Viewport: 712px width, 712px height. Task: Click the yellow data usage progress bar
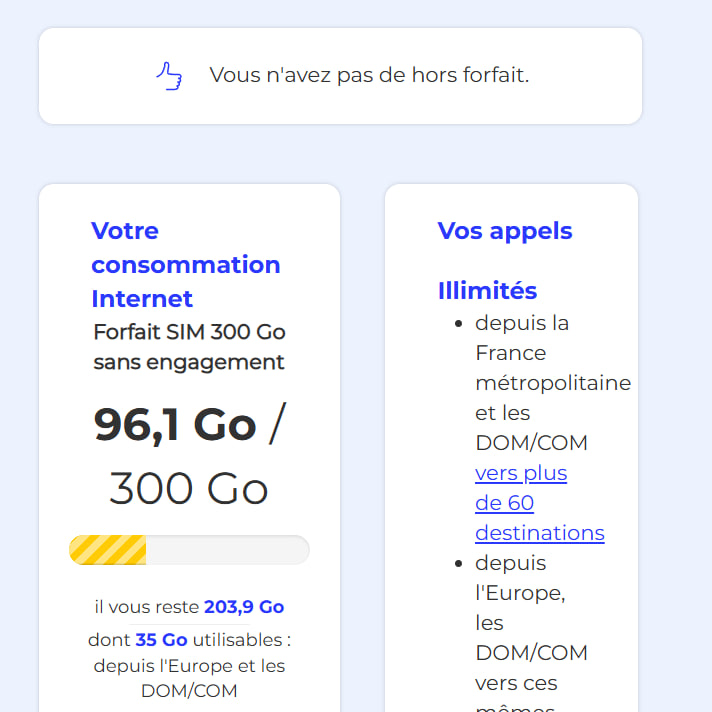coord(108,550)
